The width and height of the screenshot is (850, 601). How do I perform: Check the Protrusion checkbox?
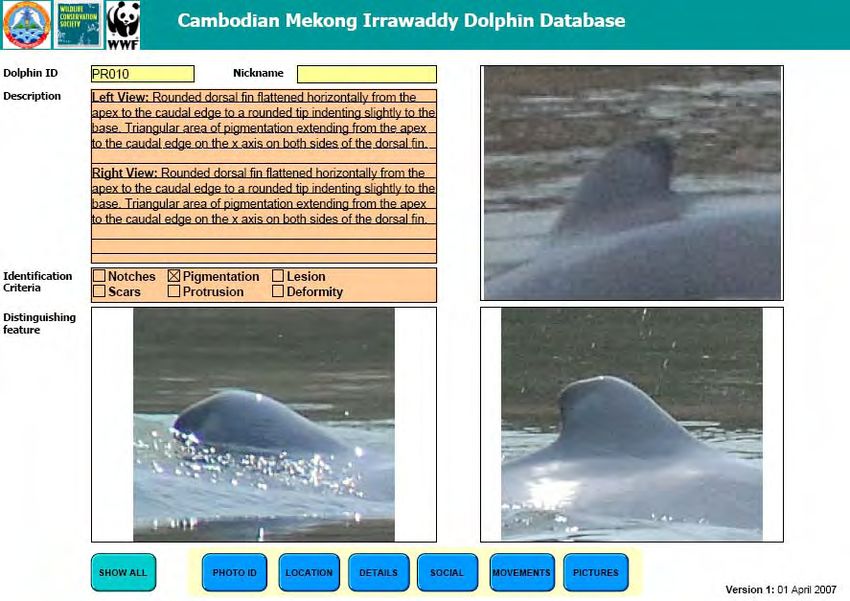(x=174, y=292)
